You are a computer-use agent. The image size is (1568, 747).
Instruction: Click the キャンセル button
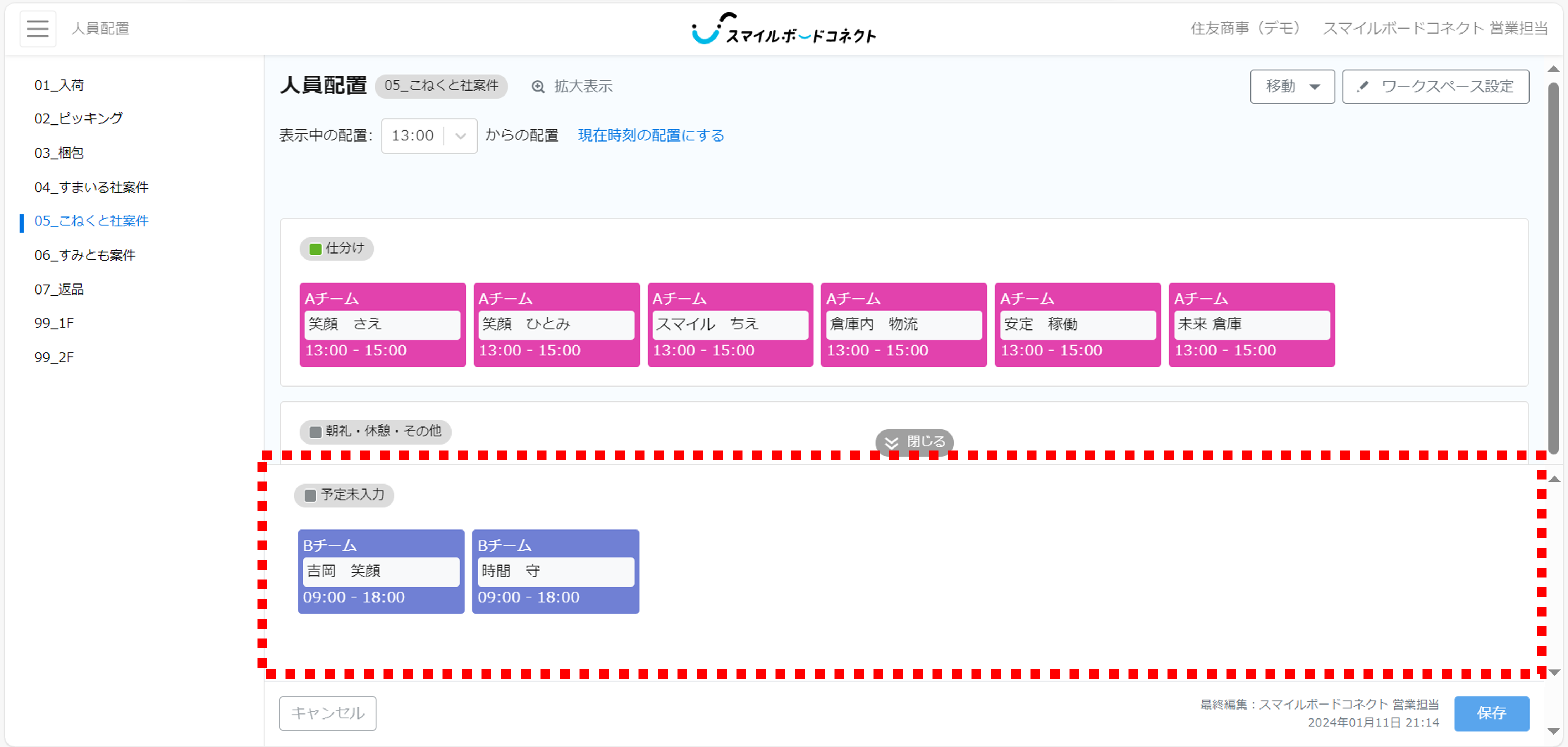pos(327,713)
